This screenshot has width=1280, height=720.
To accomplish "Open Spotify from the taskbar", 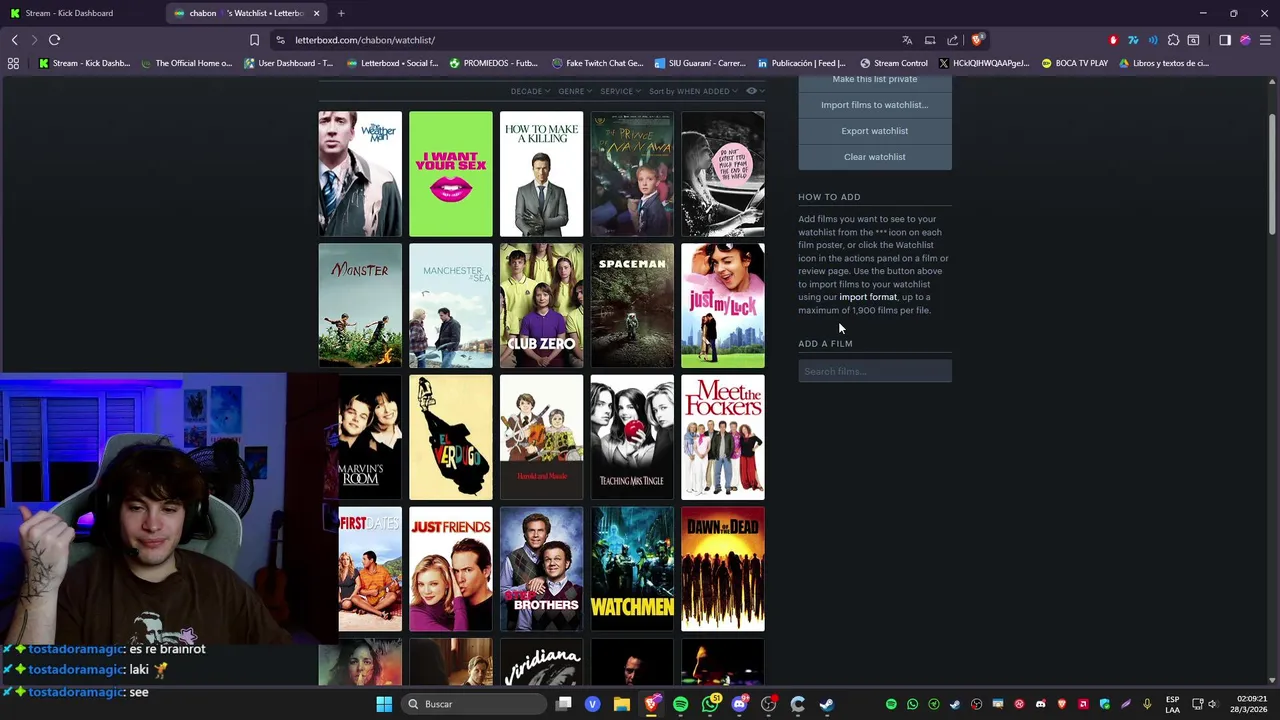I will coord(680,704).
